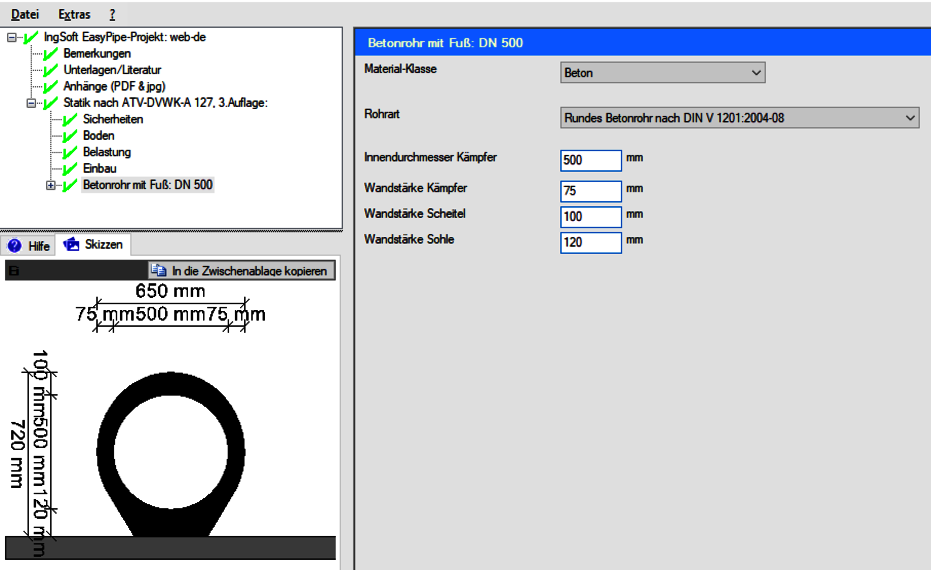Click the checkmark icon next to Einbau

[x=70, y=169]
